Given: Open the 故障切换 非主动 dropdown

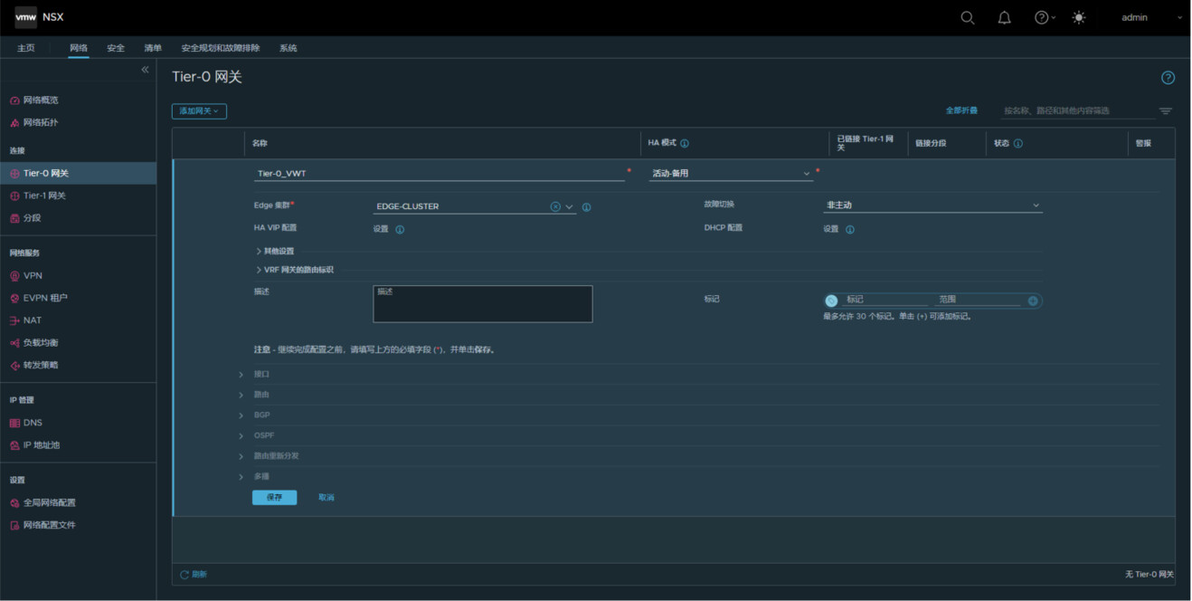Looking at the screenshot, I should (933, 205).
